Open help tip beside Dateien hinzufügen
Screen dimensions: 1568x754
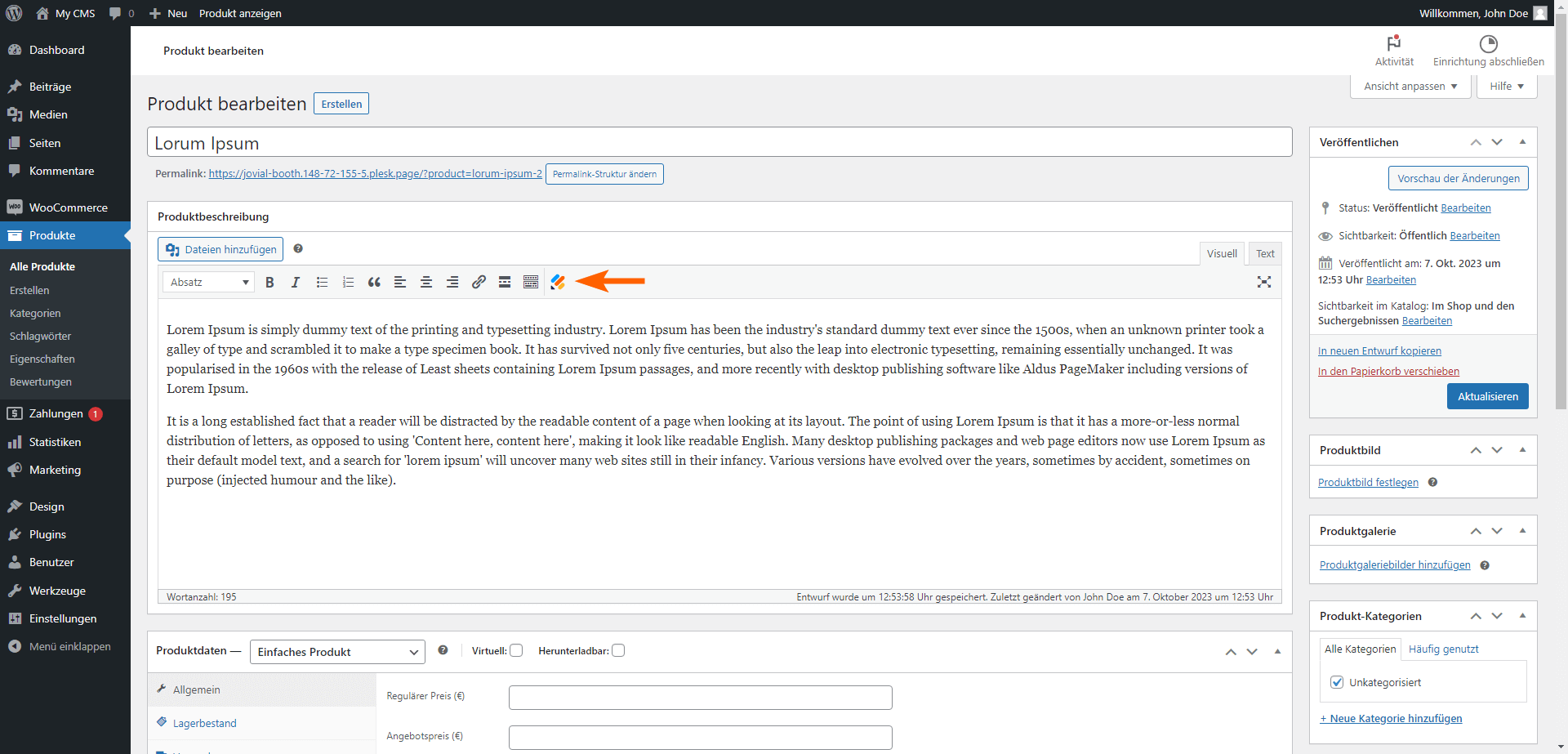pos(298,248)
